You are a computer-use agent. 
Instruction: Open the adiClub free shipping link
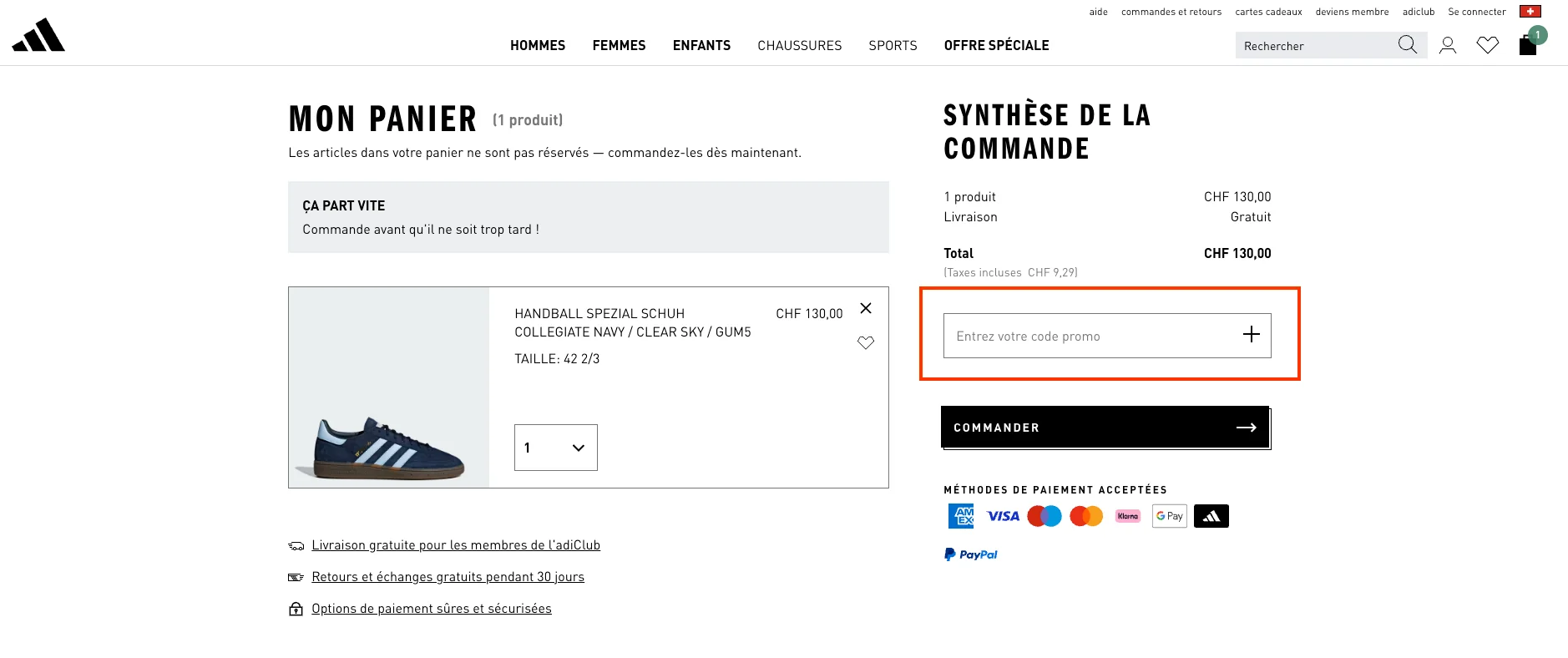(456, 544)
